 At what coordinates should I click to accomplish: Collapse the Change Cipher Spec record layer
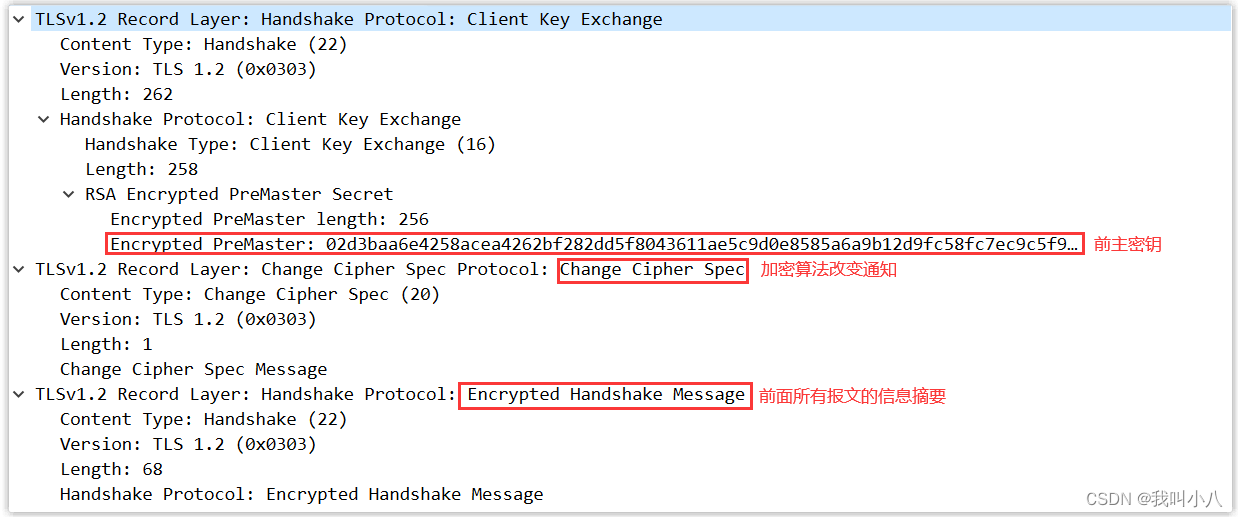[x=19, y=269]
